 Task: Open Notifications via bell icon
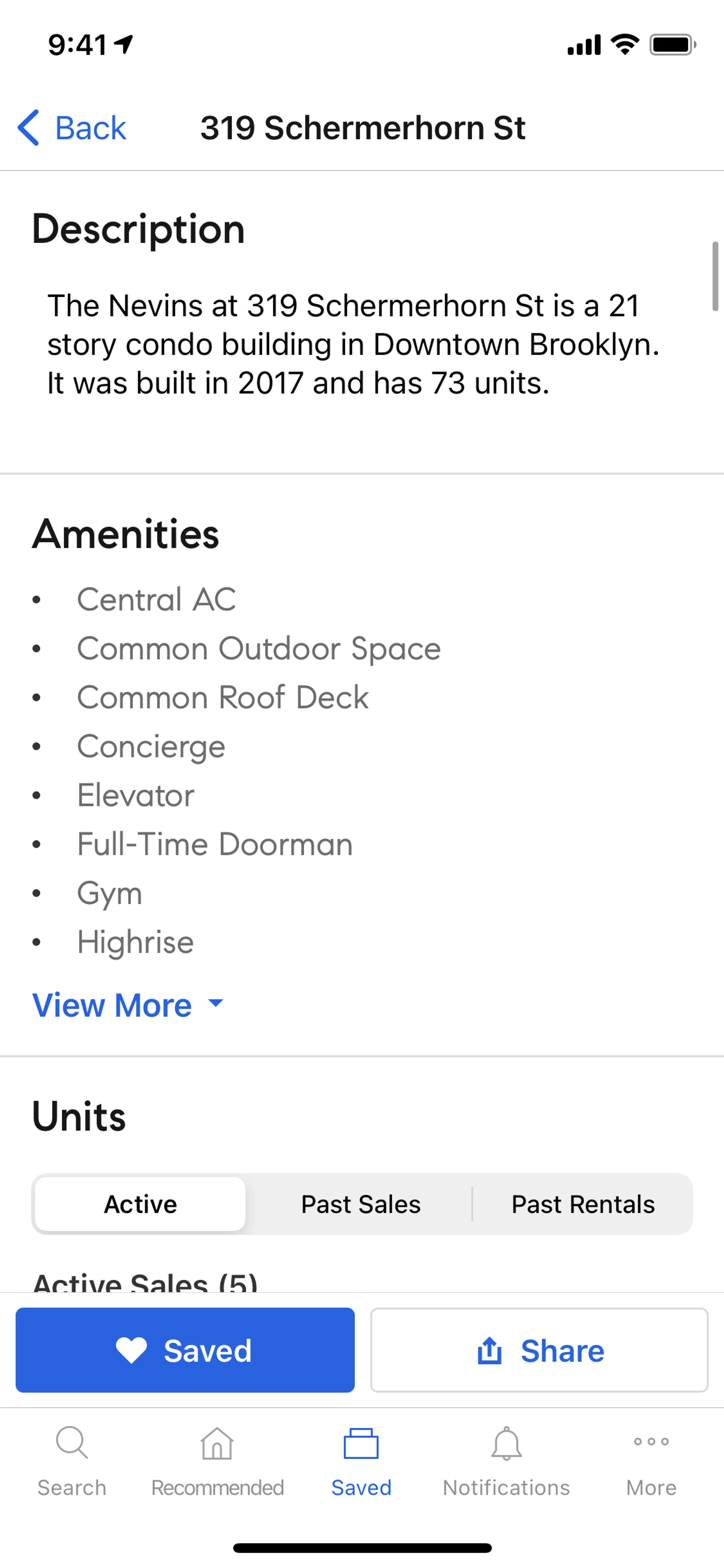point(506,1444)
